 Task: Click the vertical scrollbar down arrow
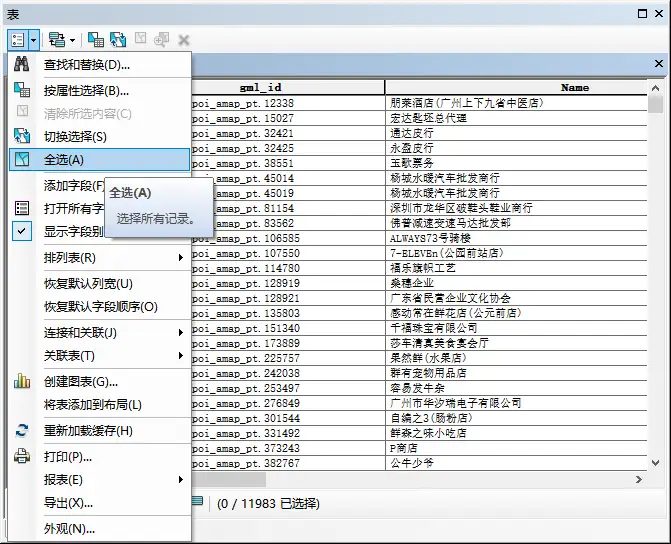point(655,463)
